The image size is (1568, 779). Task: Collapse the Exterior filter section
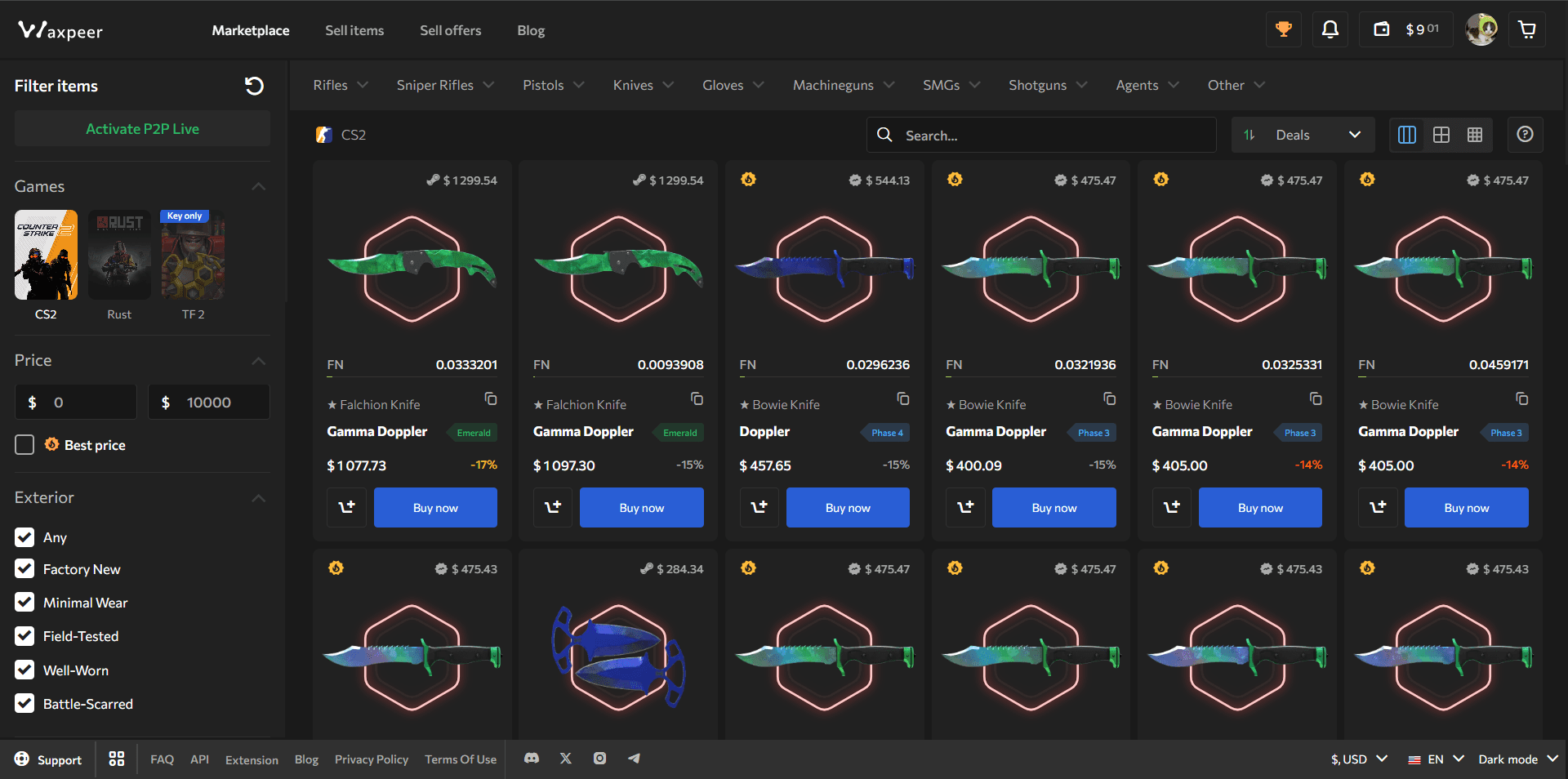[x=259, y=498]
